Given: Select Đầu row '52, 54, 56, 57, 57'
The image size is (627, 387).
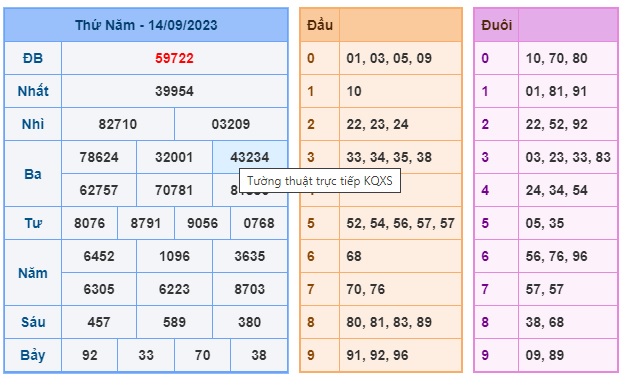Looking at the screenshot, I should [401, 223].
